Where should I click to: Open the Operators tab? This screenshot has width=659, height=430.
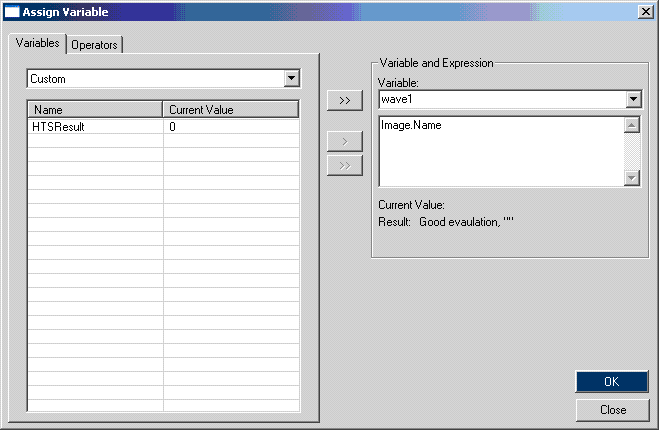[95, 44]
